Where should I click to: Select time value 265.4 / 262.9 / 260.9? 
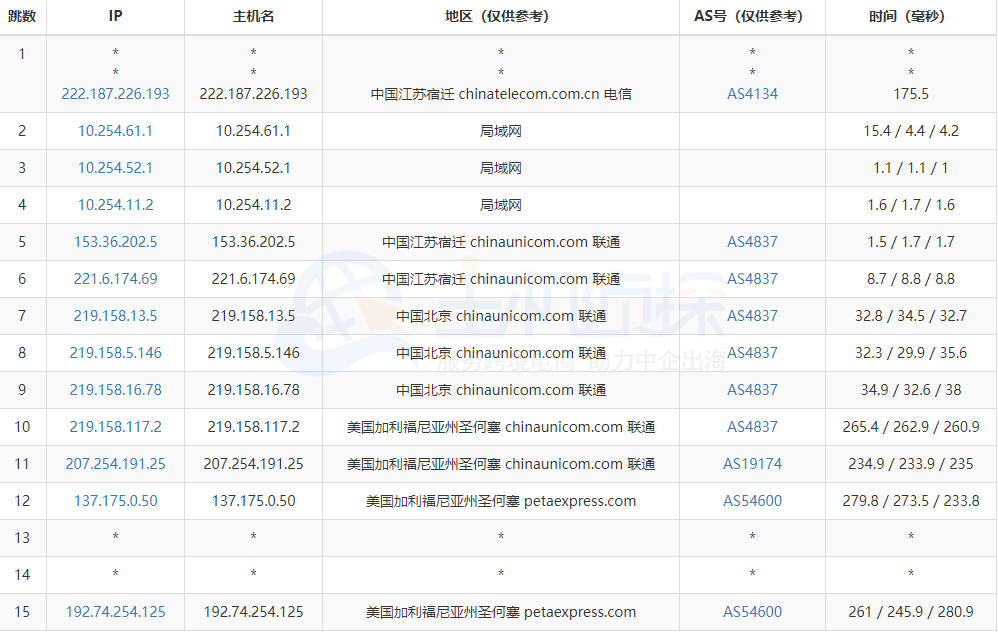point(911,426)
